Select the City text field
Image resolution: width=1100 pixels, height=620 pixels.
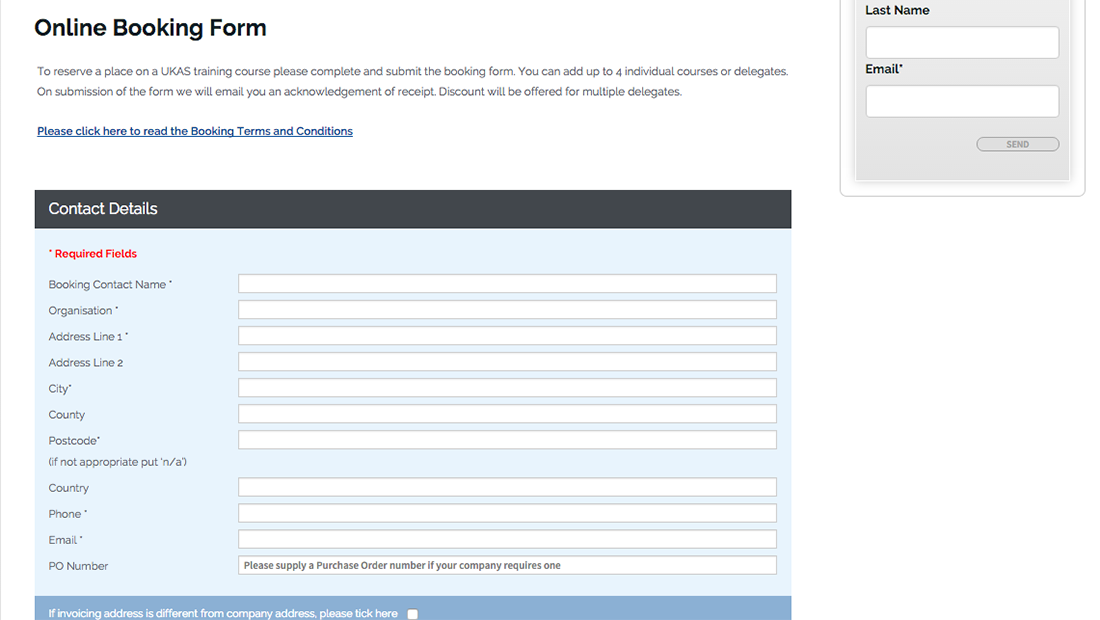pyautogui.click(x=507, y=387)
